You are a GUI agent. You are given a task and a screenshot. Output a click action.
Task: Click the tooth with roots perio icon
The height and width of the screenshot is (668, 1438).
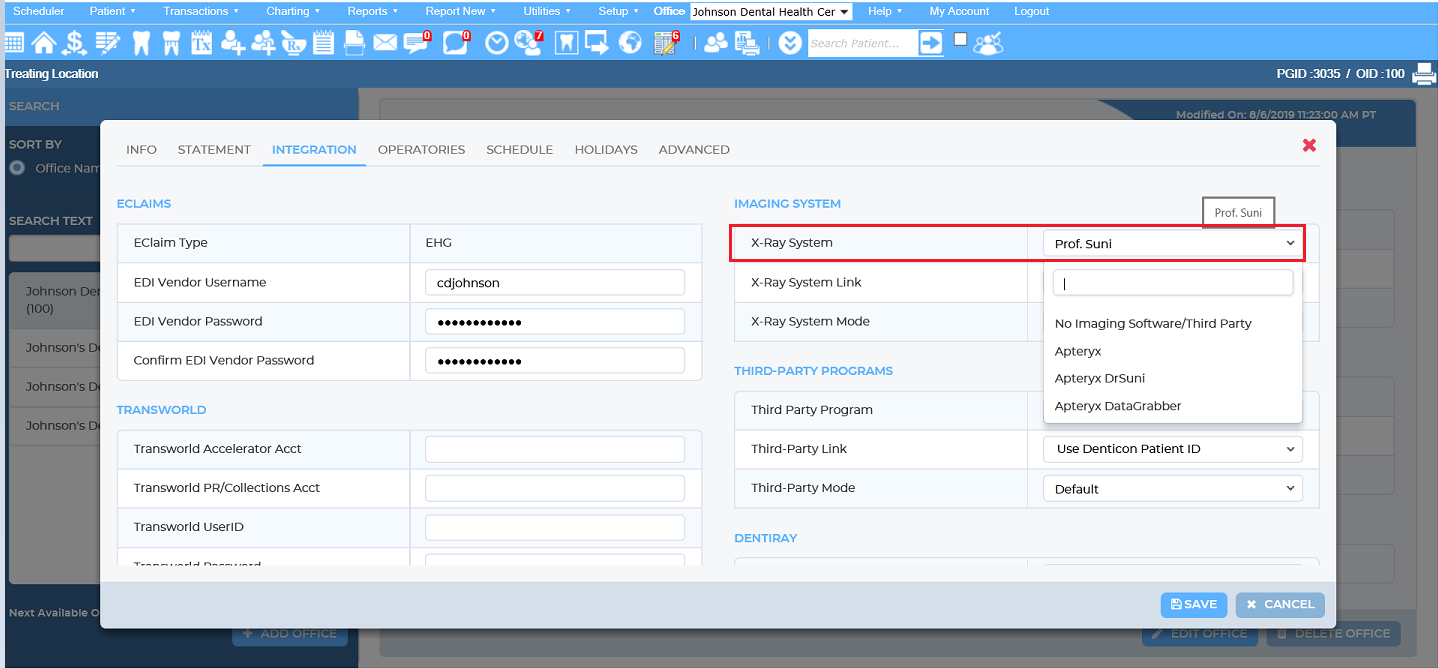pyautogui.click(x=171, y=43)
